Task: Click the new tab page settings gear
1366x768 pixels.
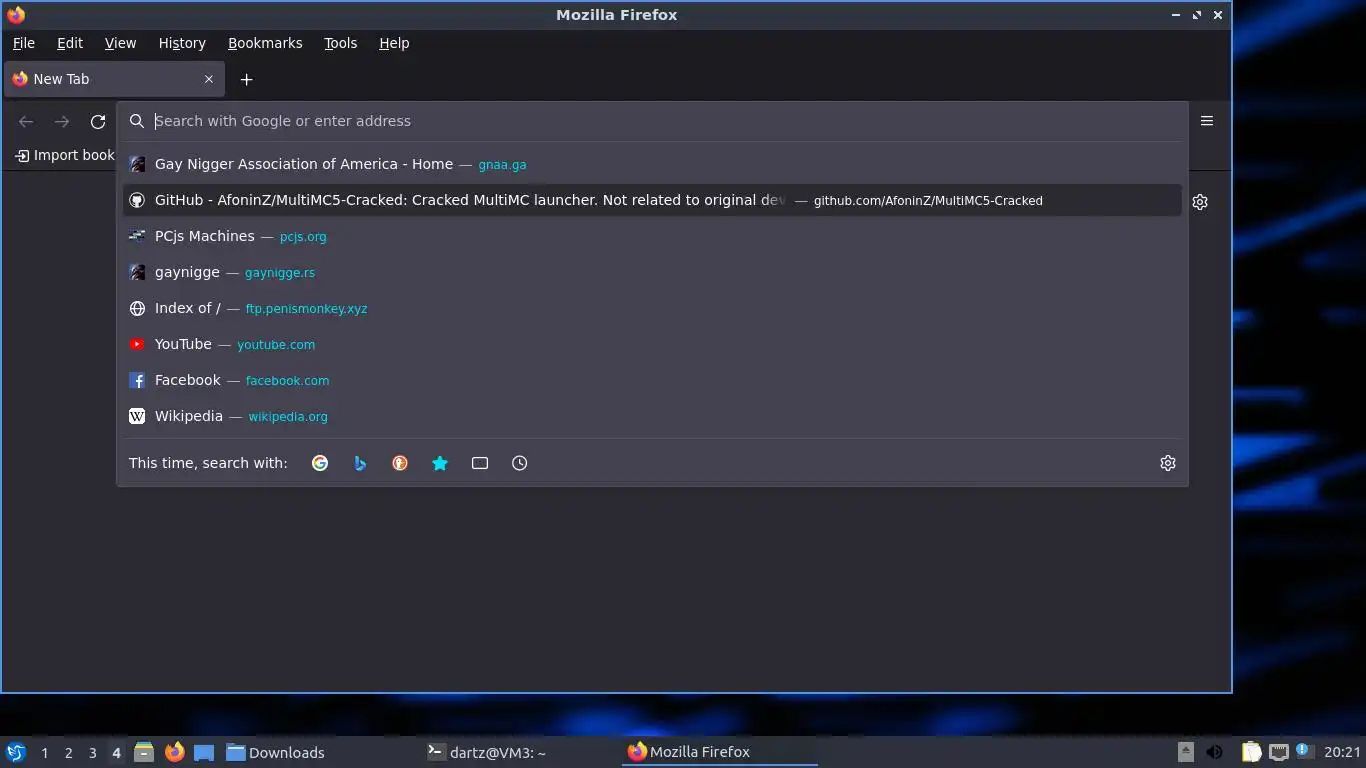Action: click(x=1200, y=202)
